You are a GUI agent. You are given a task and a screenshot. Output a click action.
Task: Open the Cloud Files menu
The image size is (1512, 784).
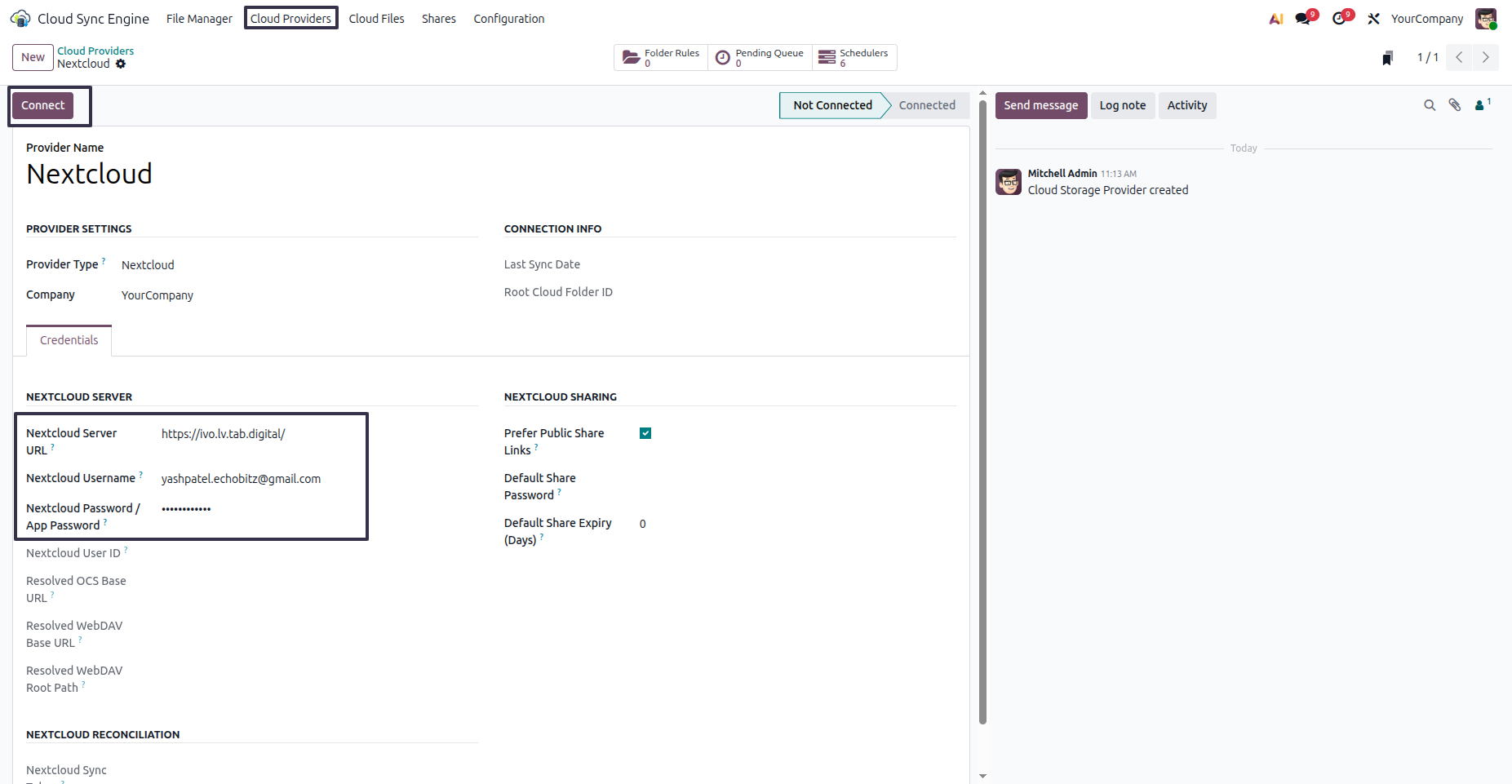point(376,19)
